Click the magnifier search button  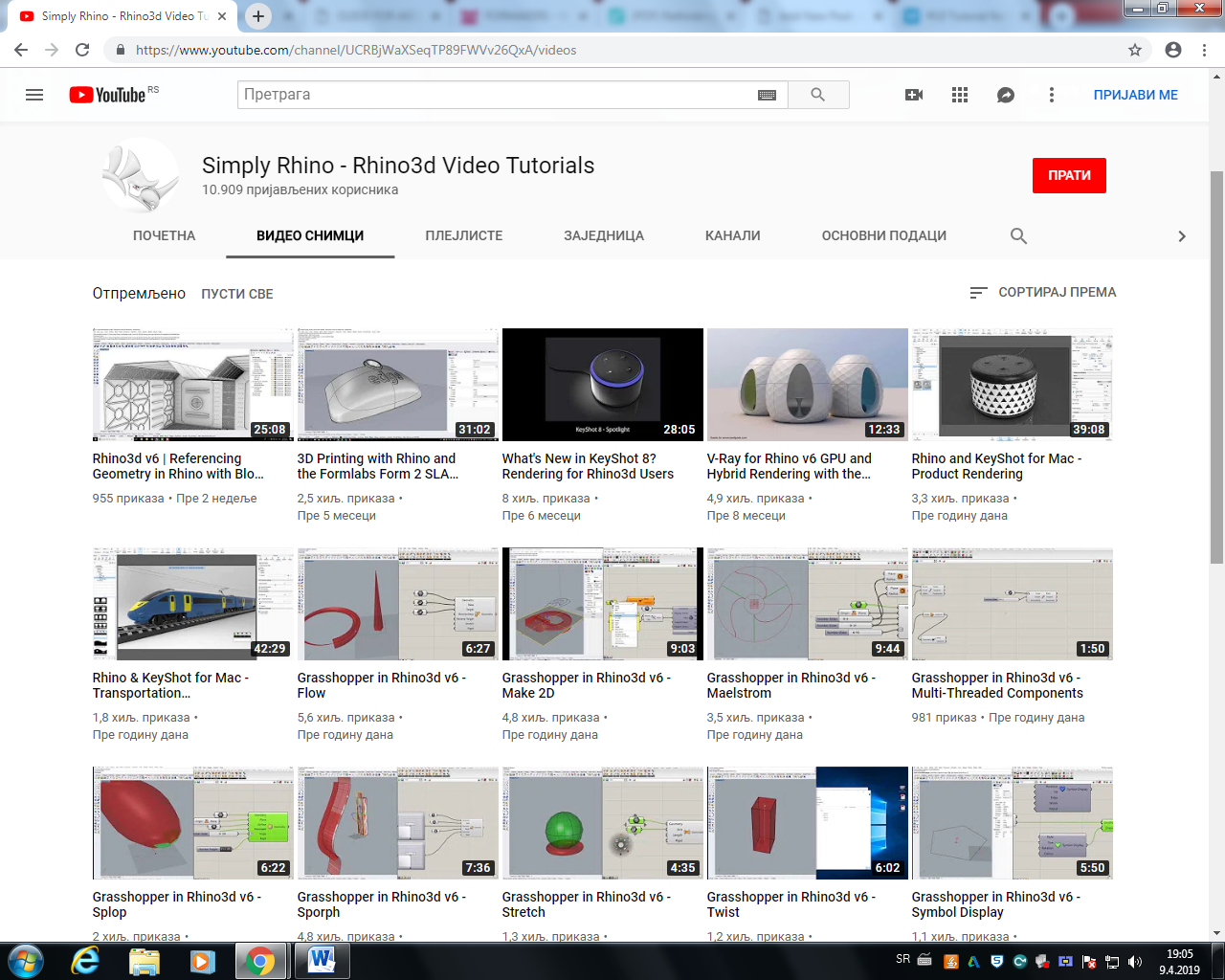tap(818, 95)
